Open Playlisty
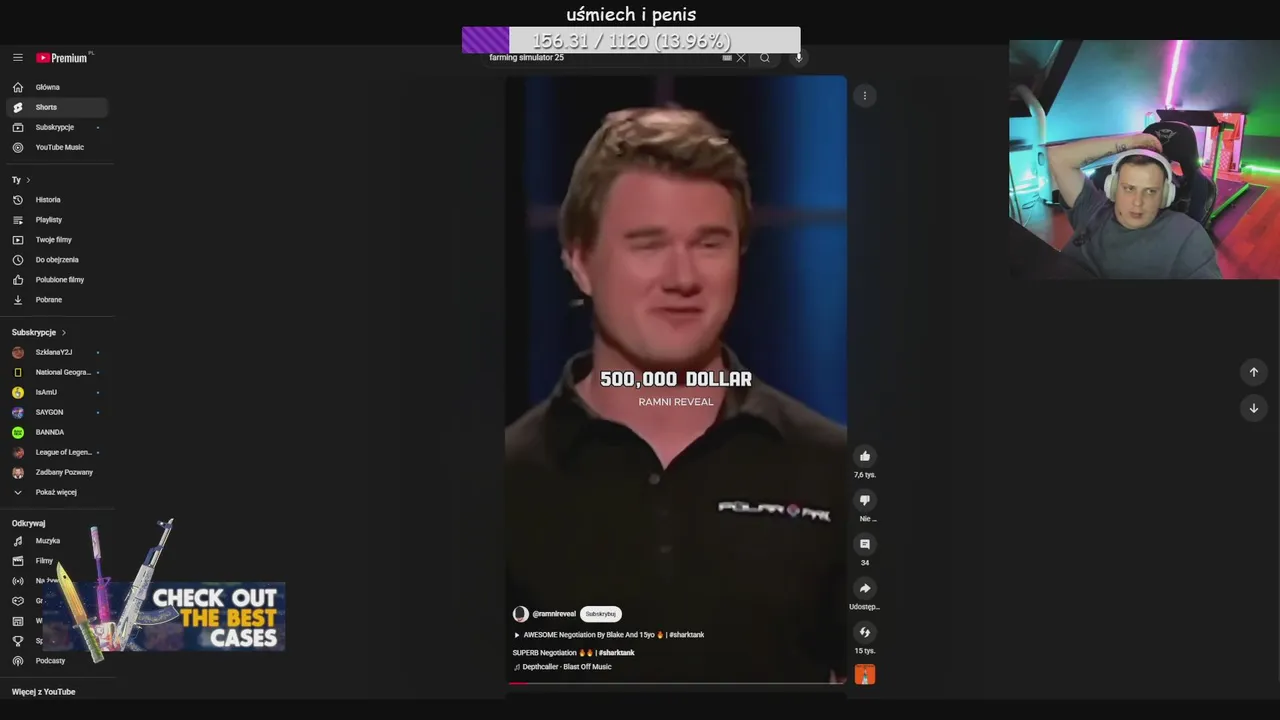The width and height of the screenshot is (1280, 720). click(x=56, y=220)
